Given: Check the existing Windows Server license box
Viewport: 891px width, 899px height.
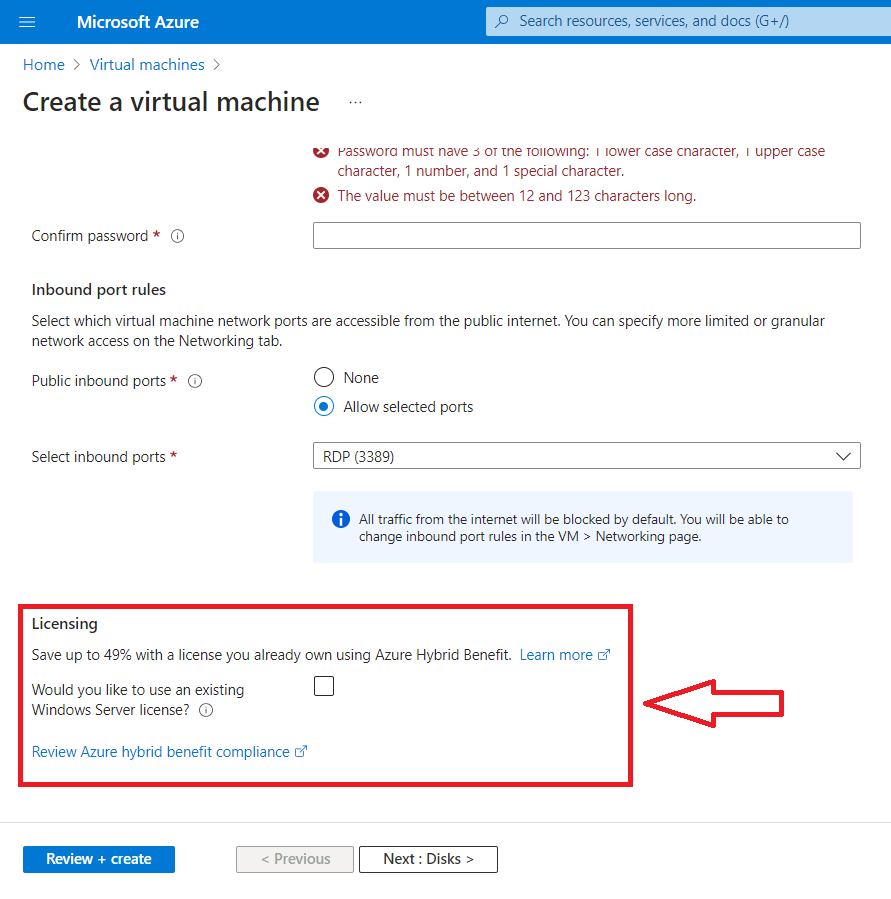Looking at the screenshot, I should 324,686.
